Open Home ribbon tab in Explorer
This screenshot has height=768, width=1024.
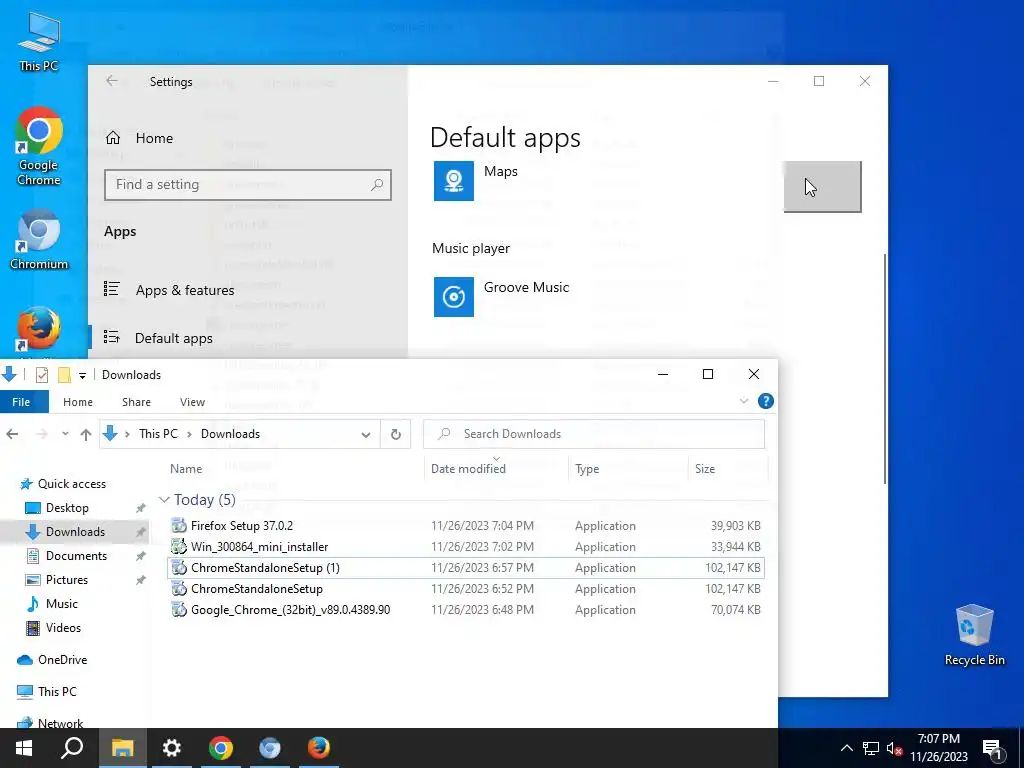pos(78,402)
